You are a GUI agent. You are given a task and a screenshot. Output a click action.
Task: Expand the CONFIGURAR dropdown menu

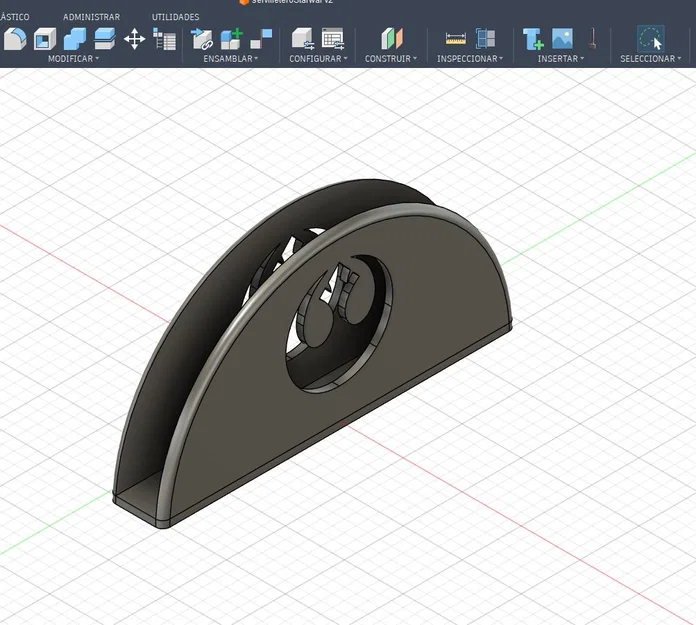coord(318,59)
